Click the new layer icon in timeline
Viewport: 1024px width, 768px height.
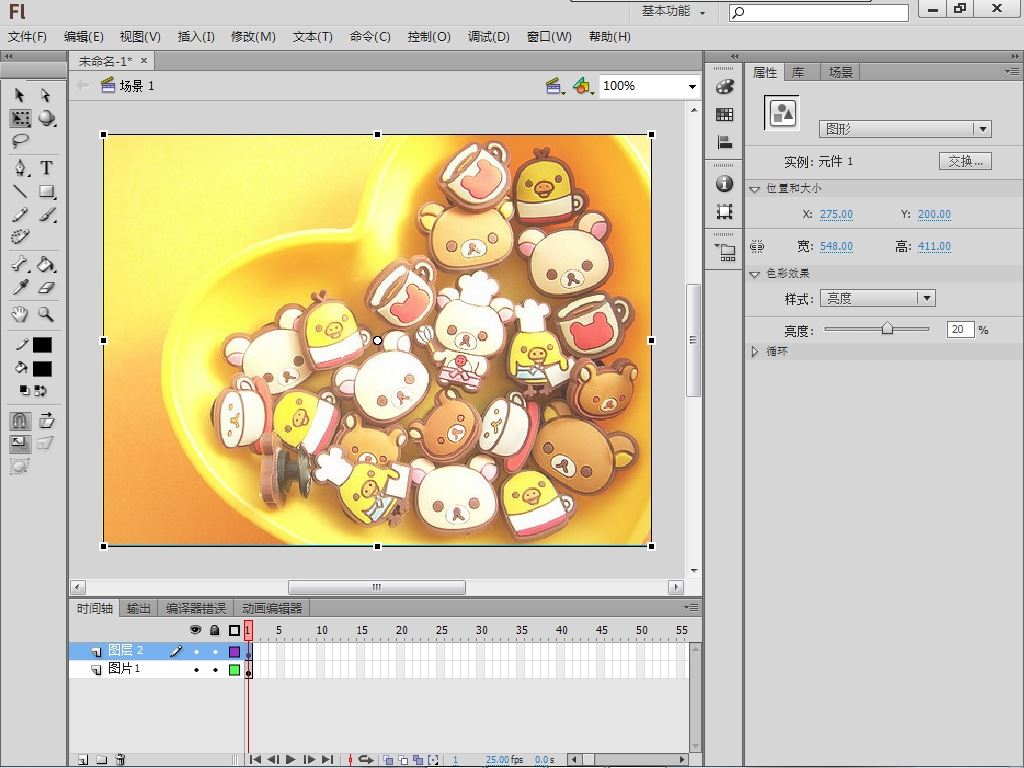tap(83, 760)
